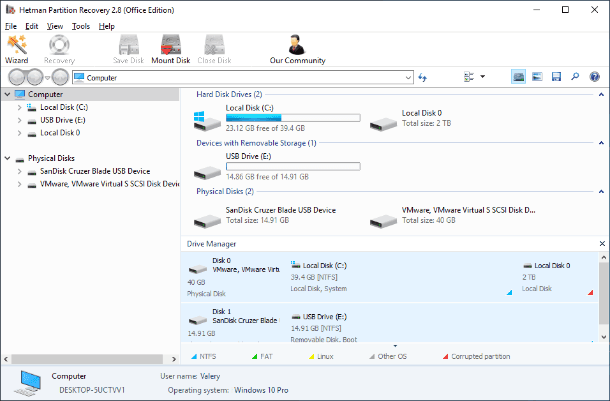Image resolution: width=610 pixels, height=401 pixels.
Task: Open Our Community link icon
Action: click(297, 49)
